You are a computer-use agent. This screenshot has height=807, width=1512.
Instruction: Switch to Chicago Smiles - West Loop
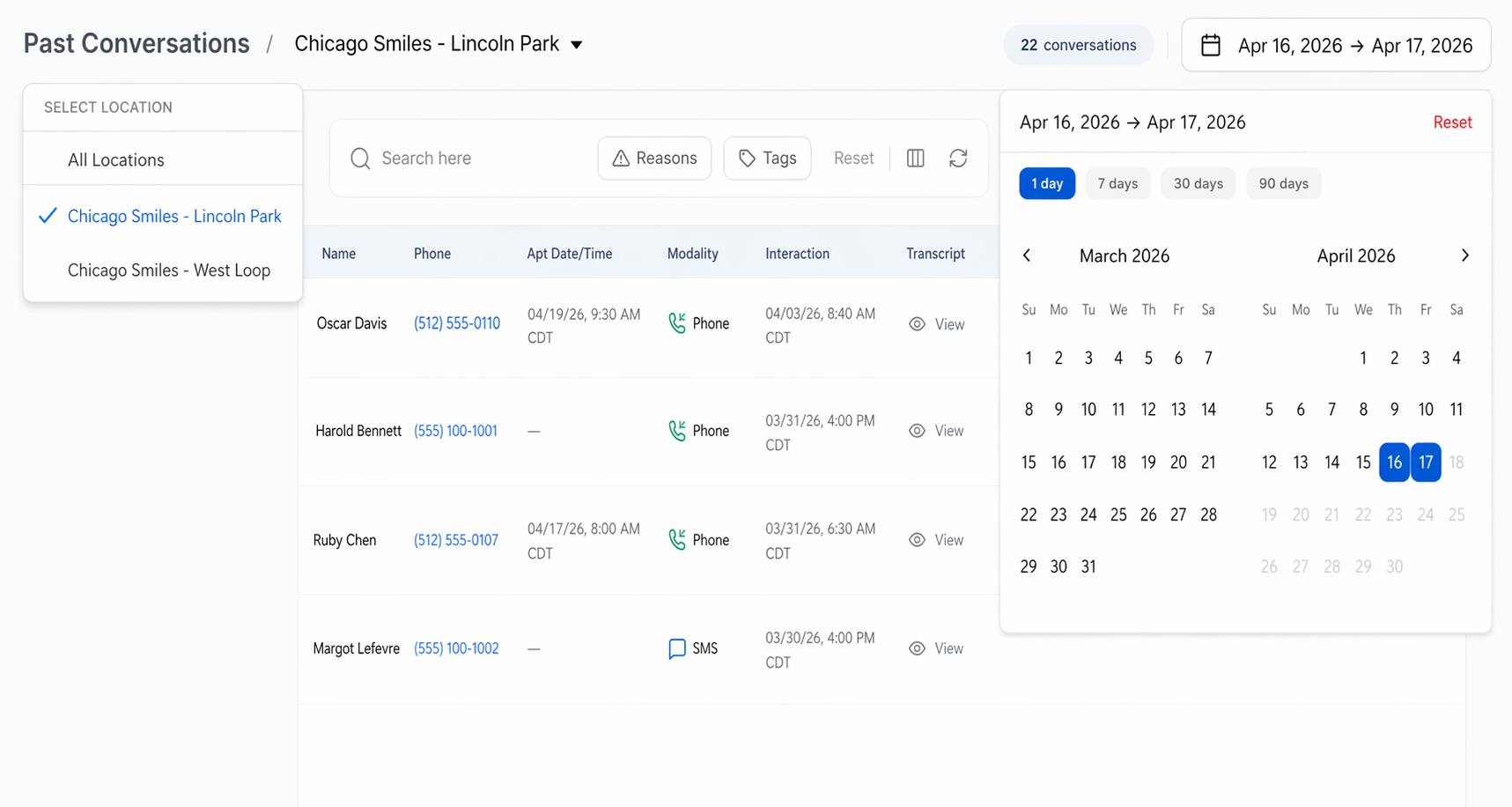point(169,270)
